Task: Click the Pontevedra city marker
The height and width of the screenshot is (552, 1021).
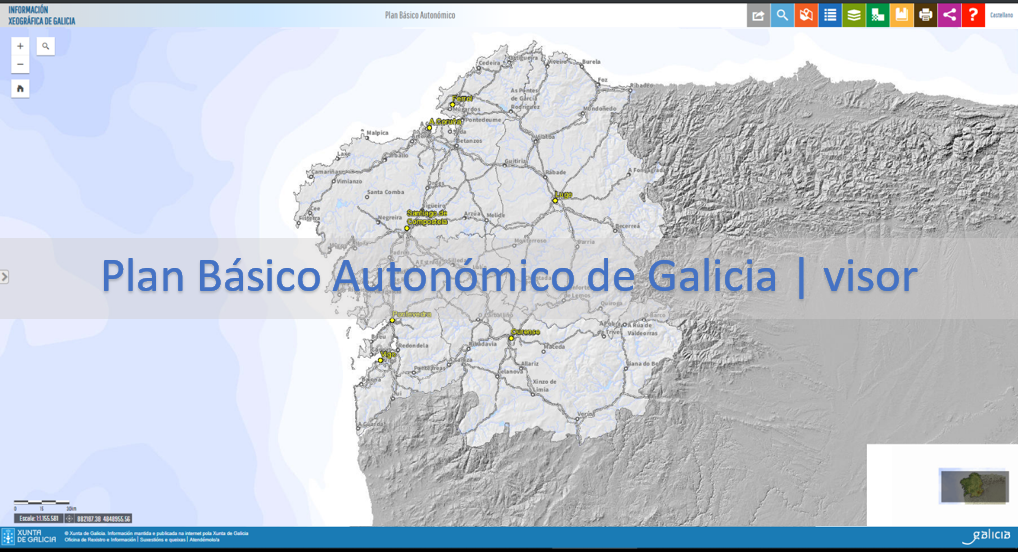Action: pyautogui.click(x=392, y=320)
